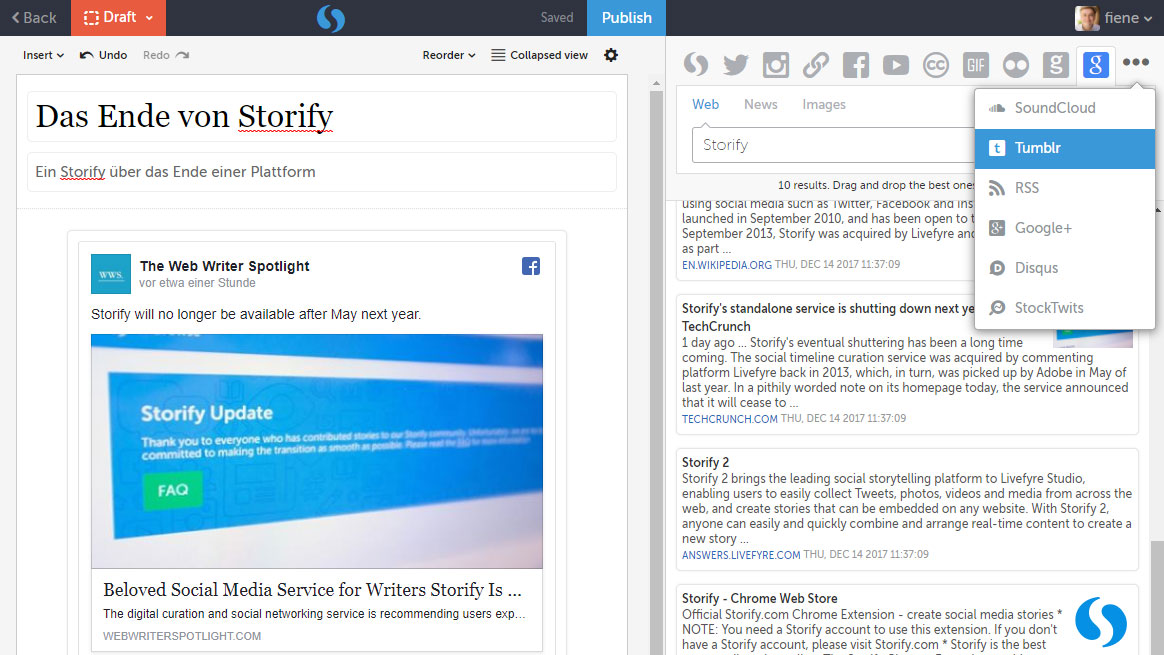1164x655 pixels.
Task: Open the Storify source icon
Action: (x=696, y=65)
